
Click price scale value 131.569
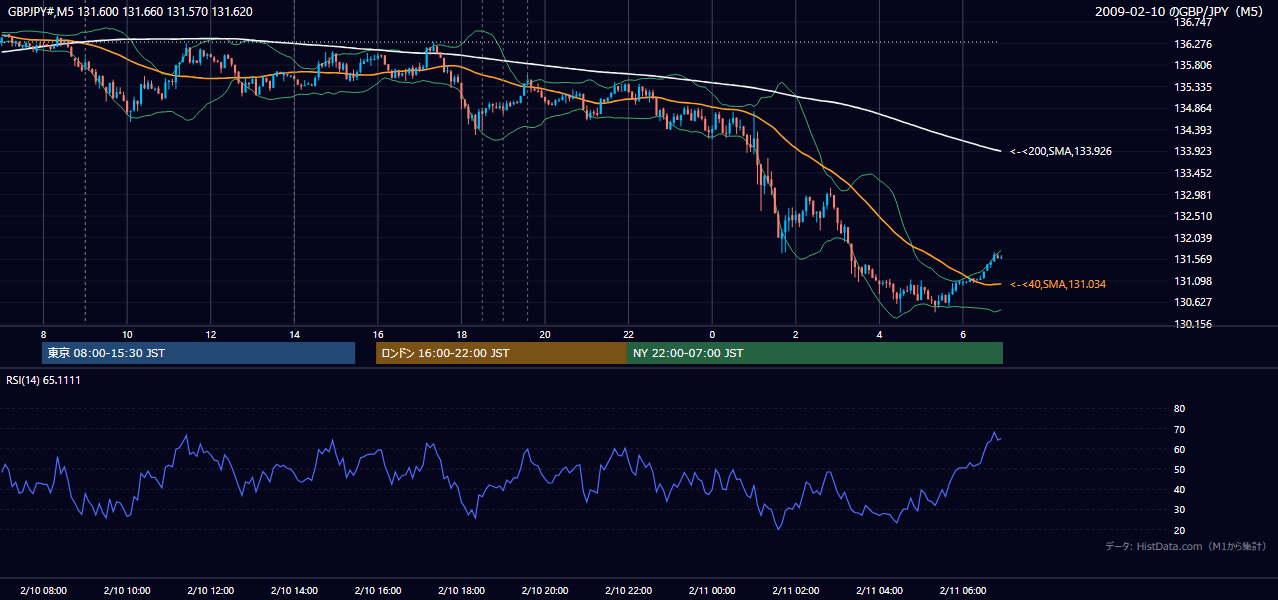click(x=1192, y=260)
